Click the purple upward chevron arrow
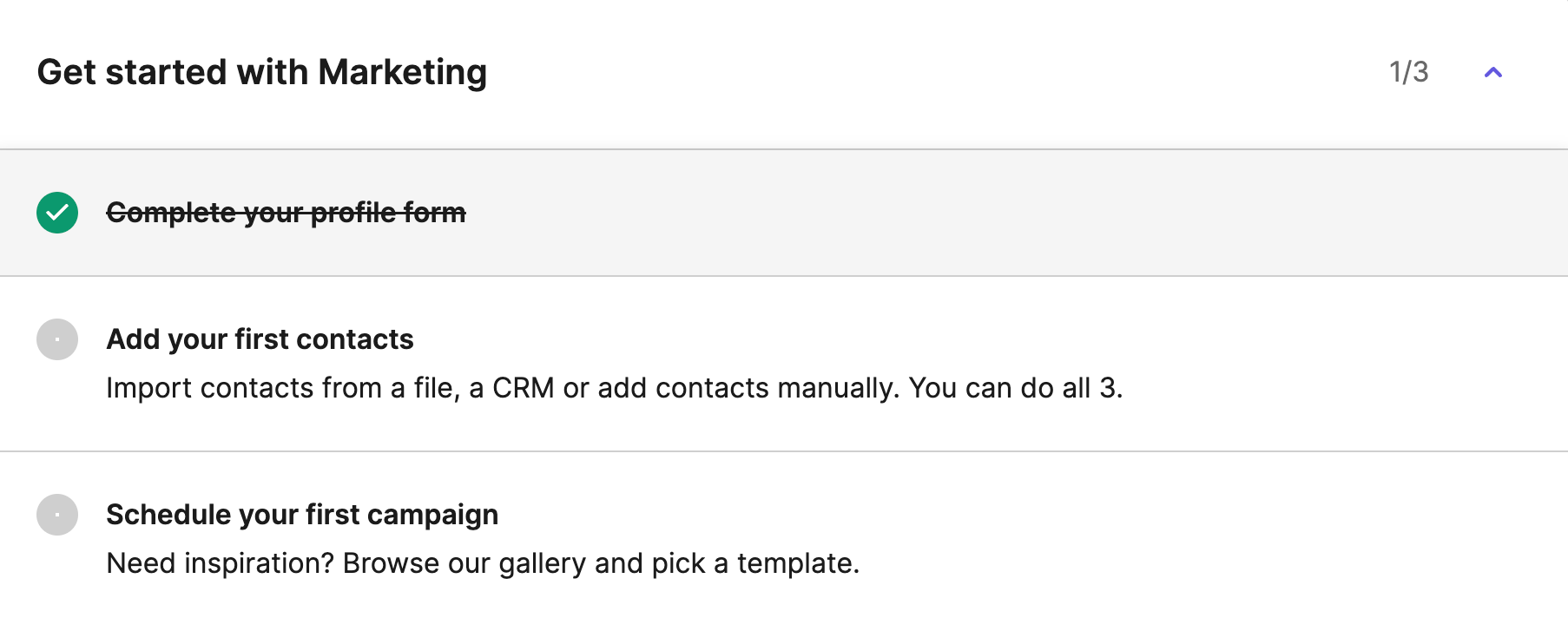Viewport: 1568px width, 618px height. point(1492,72)
